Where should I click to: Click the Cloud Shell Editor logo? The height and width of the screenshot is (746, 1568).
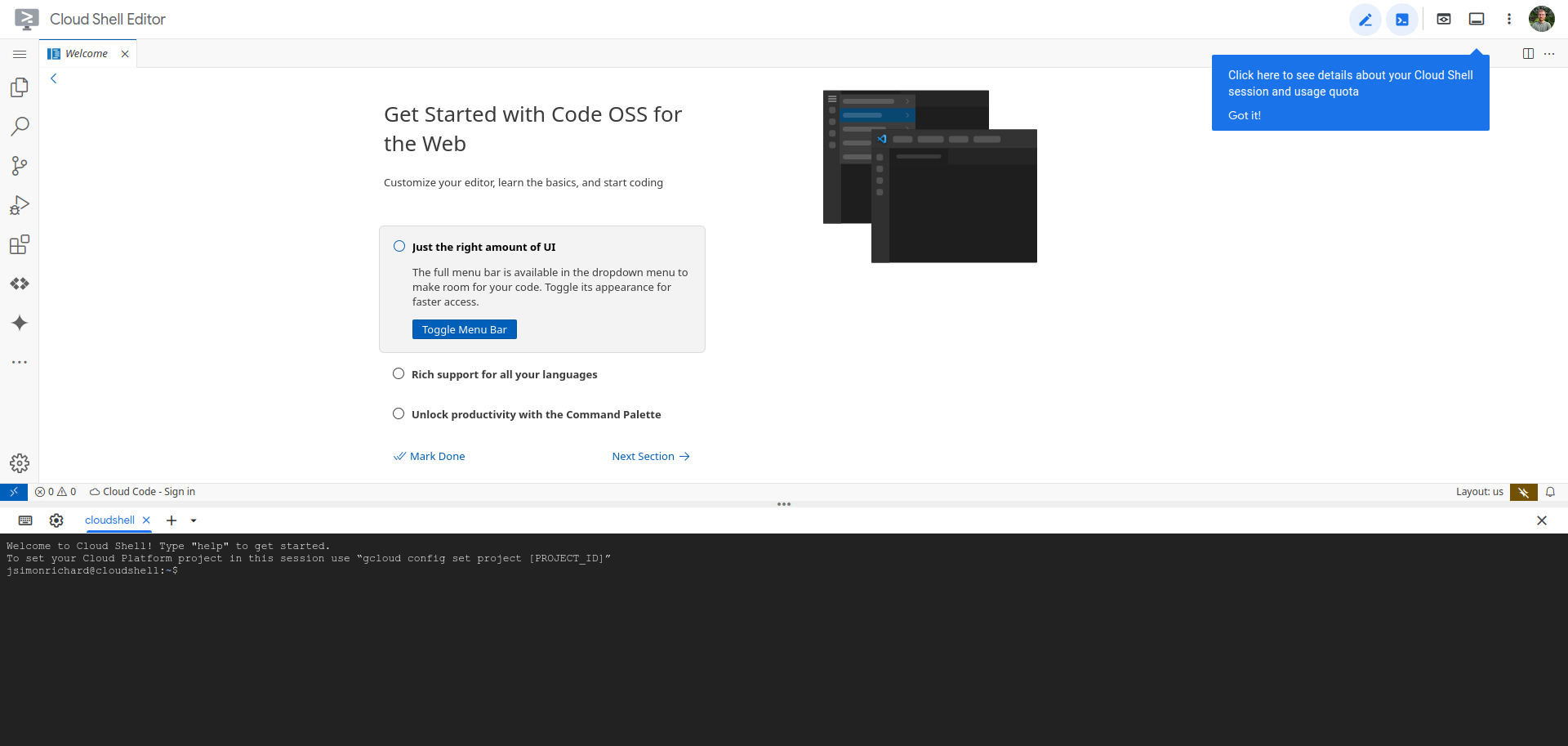point(27,19)
